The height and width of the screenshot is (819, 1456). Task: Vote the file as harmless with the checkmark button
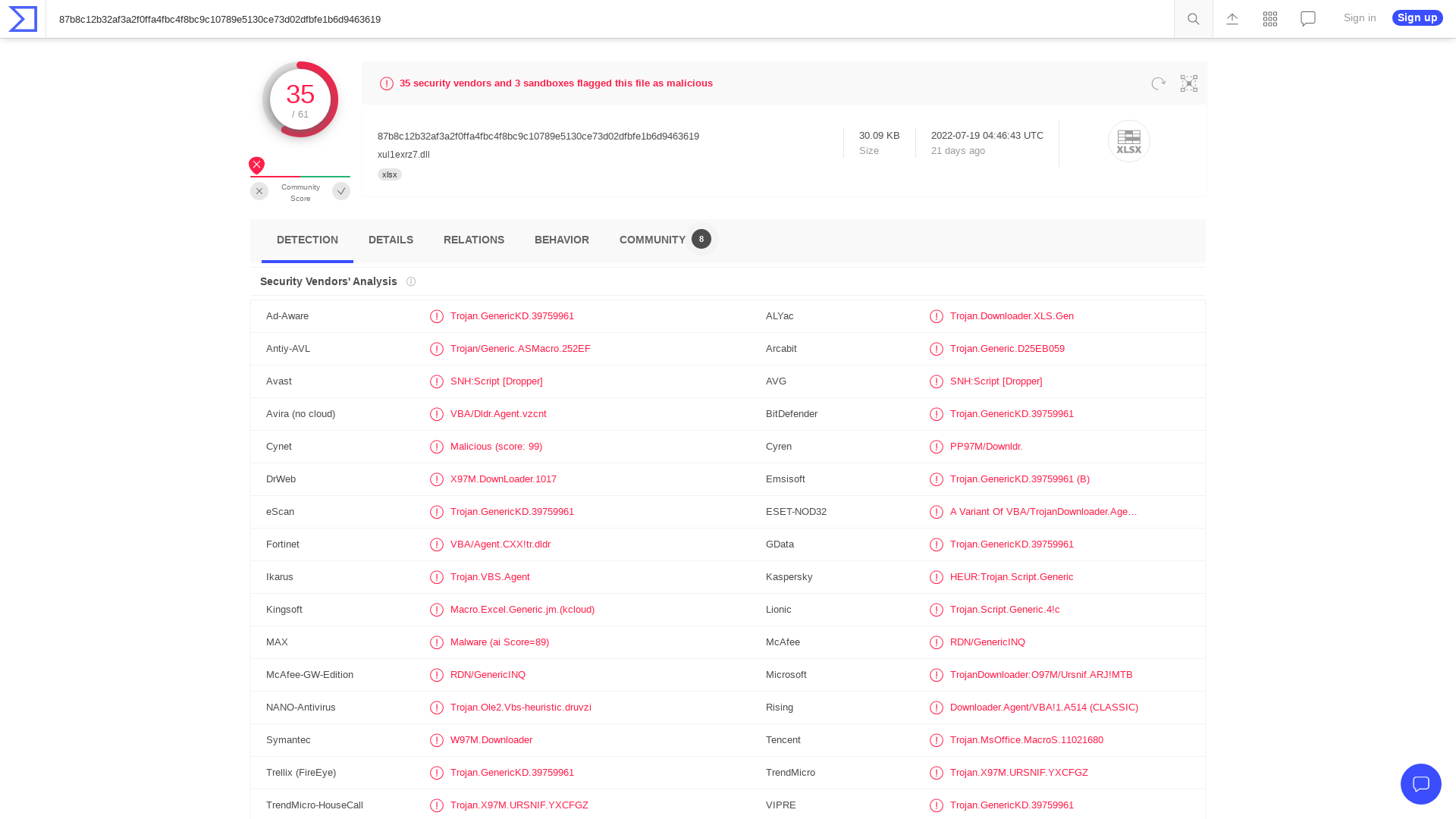coord(340,191)
